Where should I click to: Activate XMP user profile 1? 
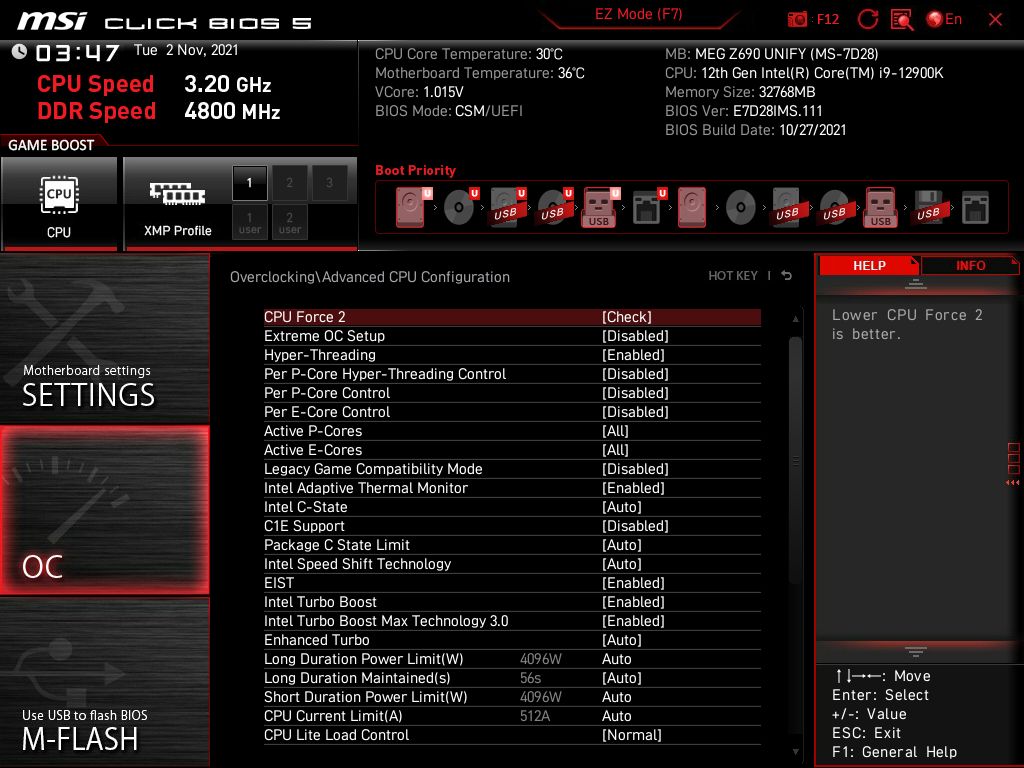tap(249, 222)
